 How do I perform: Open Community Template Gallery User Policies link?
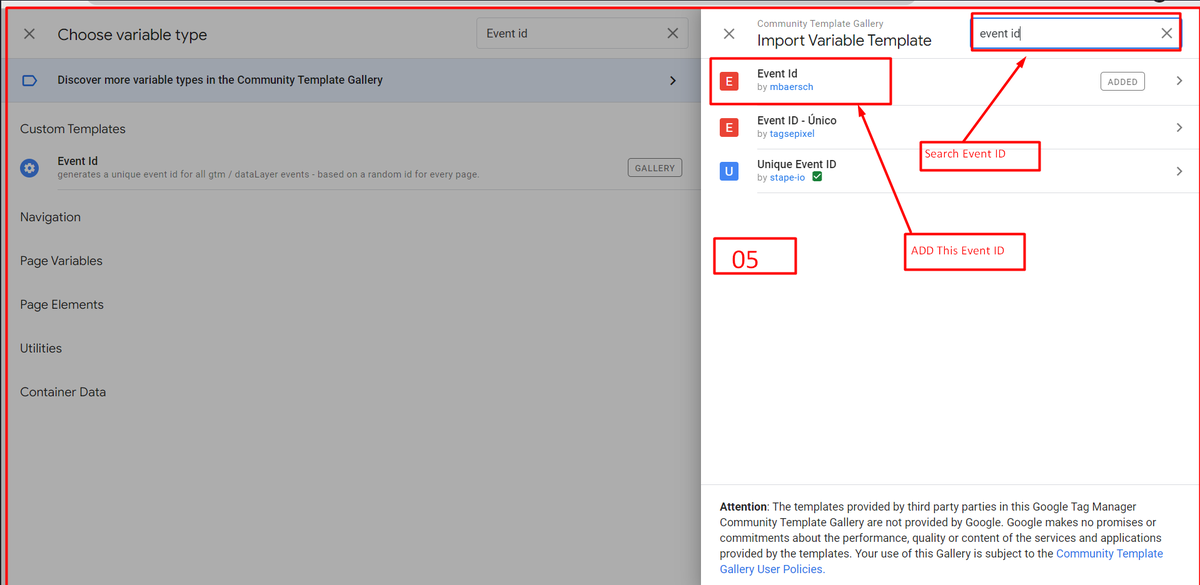(x=942, y=561)
